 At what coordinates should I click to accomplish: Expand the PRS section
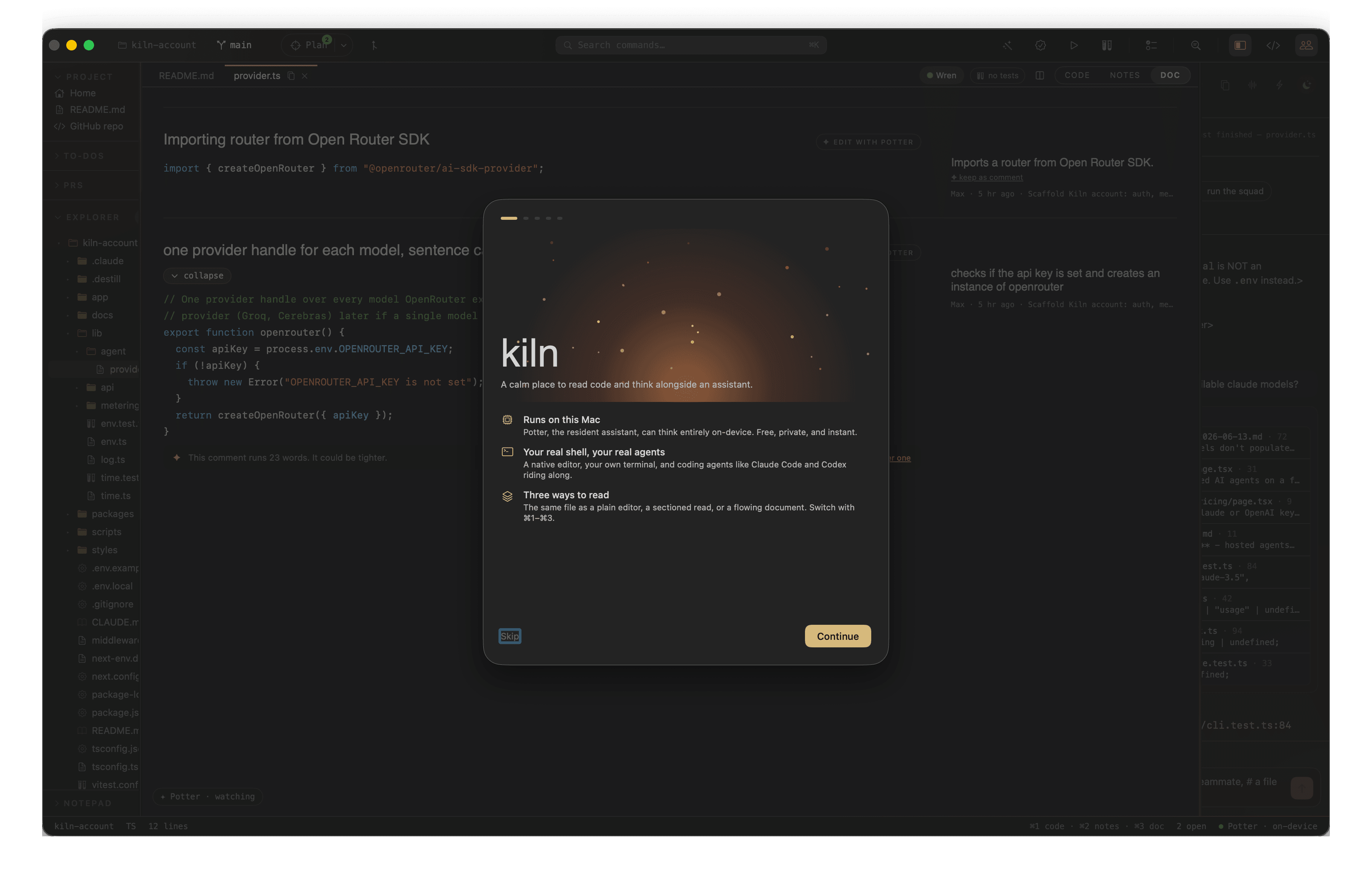69,185
